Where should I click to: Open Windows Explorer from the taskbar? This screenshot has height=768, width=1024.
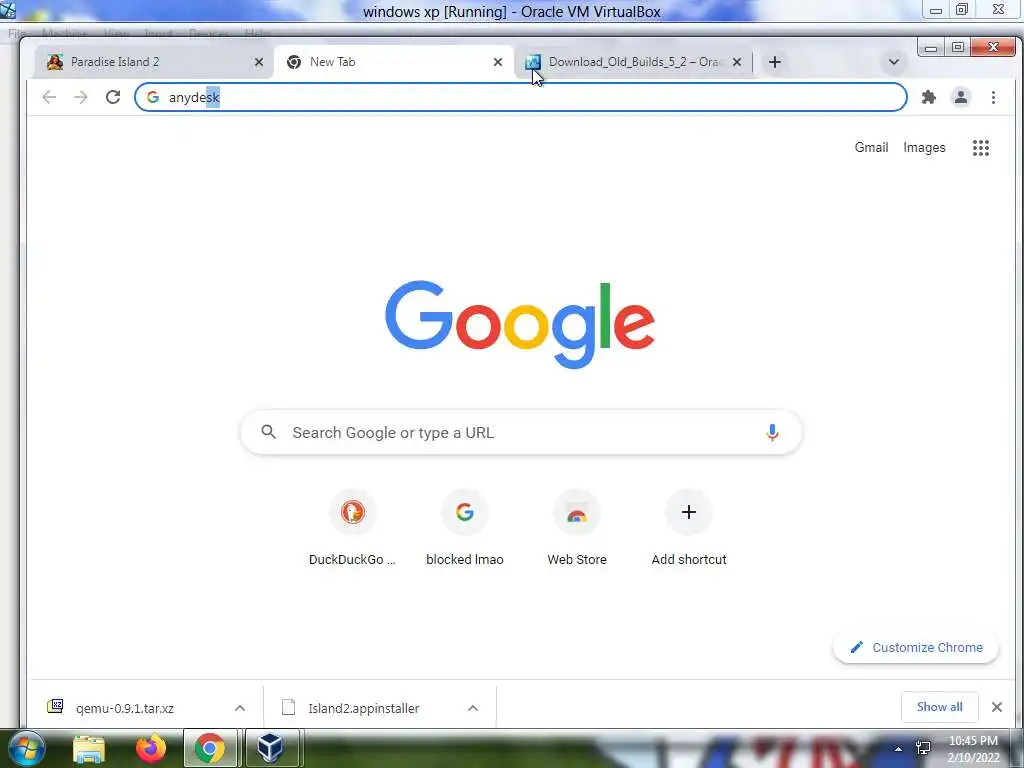[89, 749]
